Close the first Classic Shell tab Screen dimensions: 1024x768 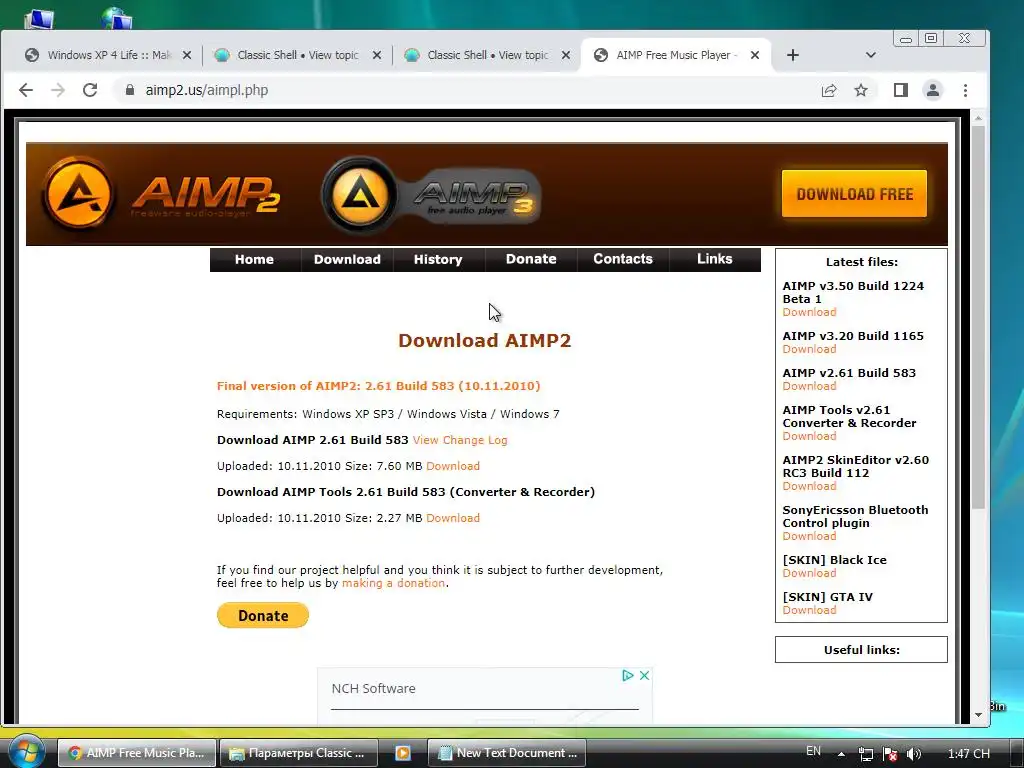[x=376, y=55]
